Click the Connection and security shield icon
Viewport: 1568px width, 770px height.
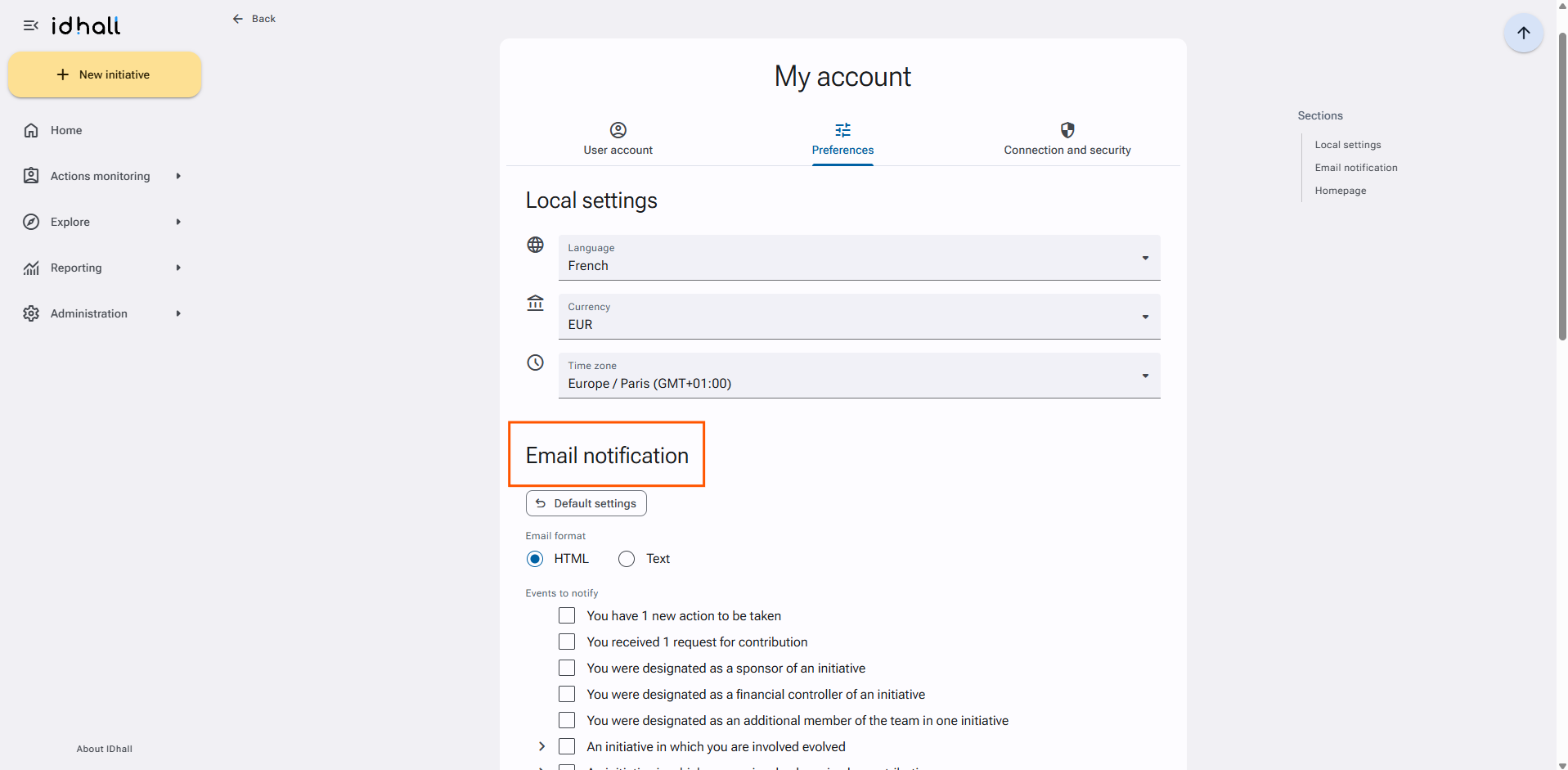1067,130
